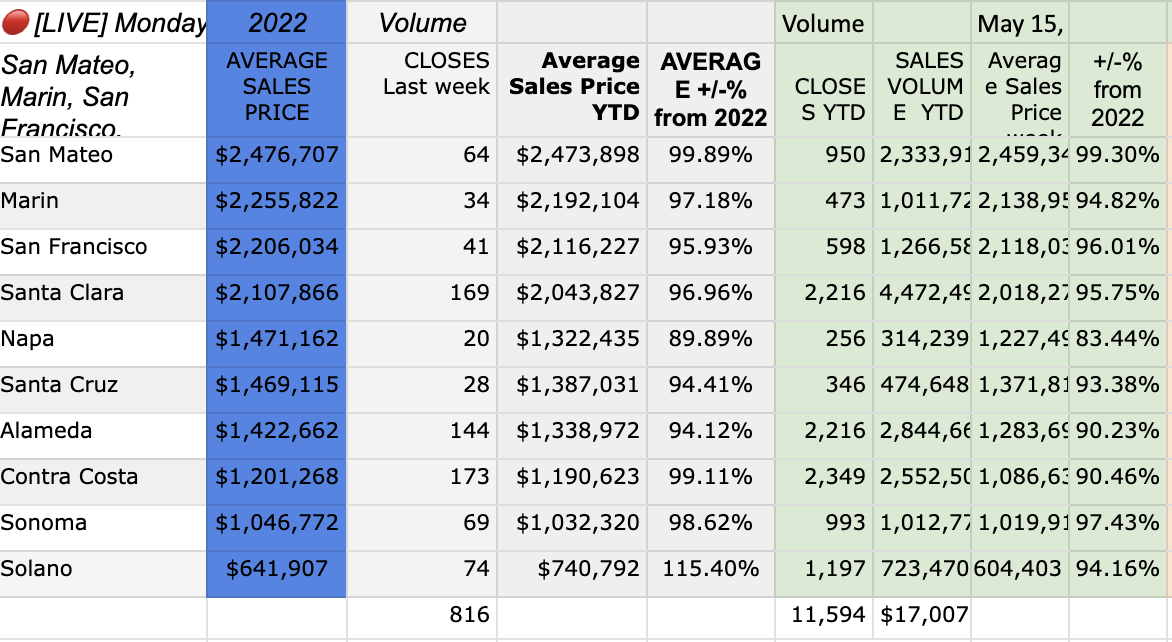The width and height of the screenshot is (1172, 642).
Task: Click Napa's $1,471,162 cell
Action: tap(277, 344)
